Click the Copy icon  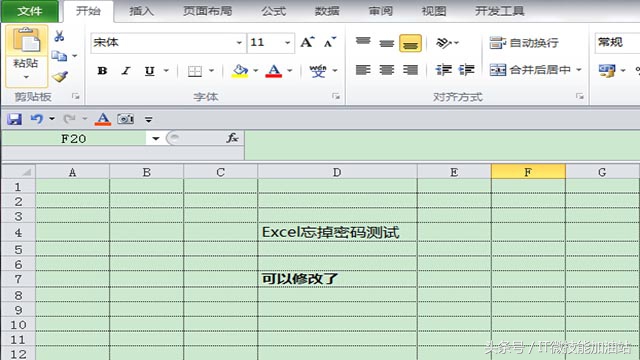59,56
